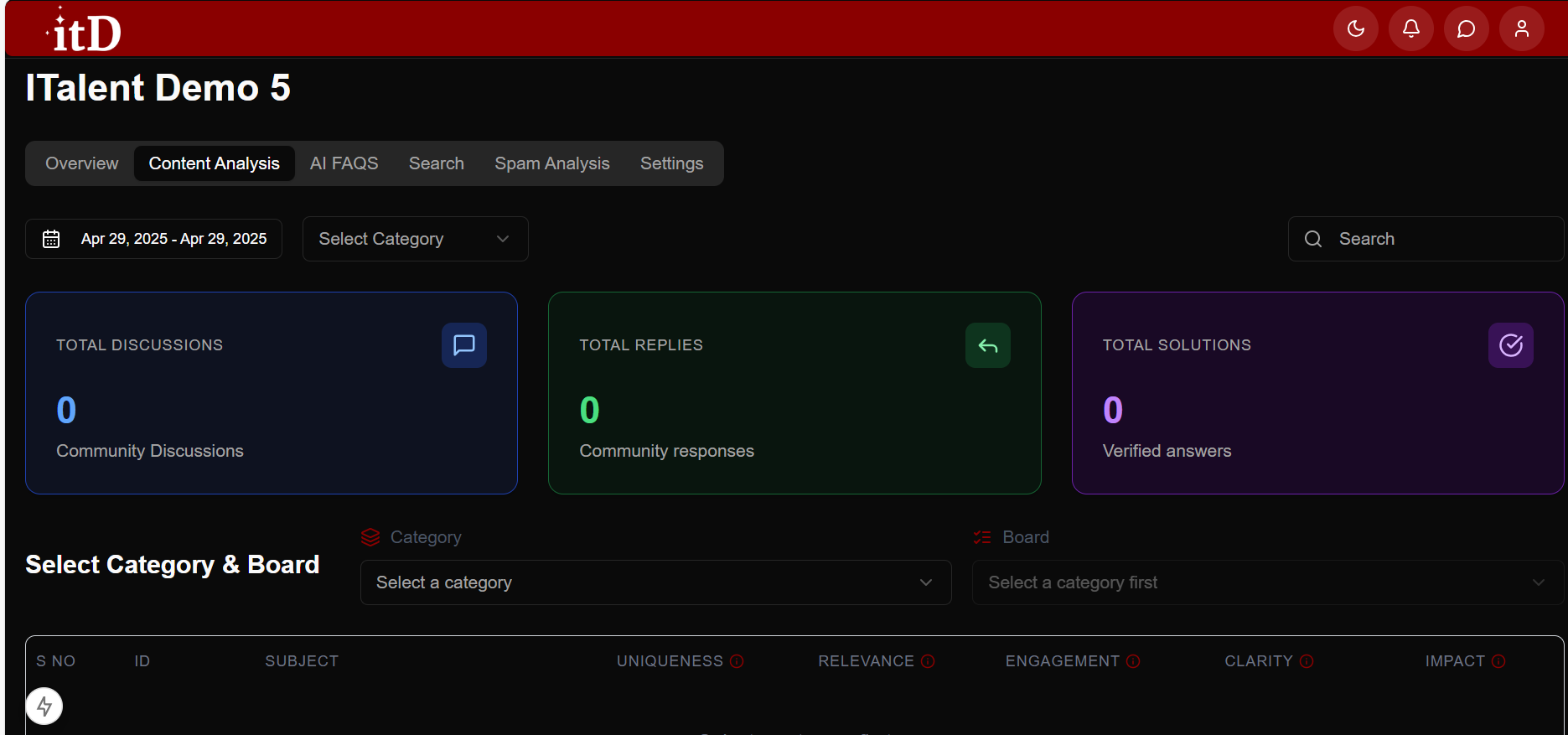1568x735 pixels.
Task: Open the date range picker
Action: 154,239
